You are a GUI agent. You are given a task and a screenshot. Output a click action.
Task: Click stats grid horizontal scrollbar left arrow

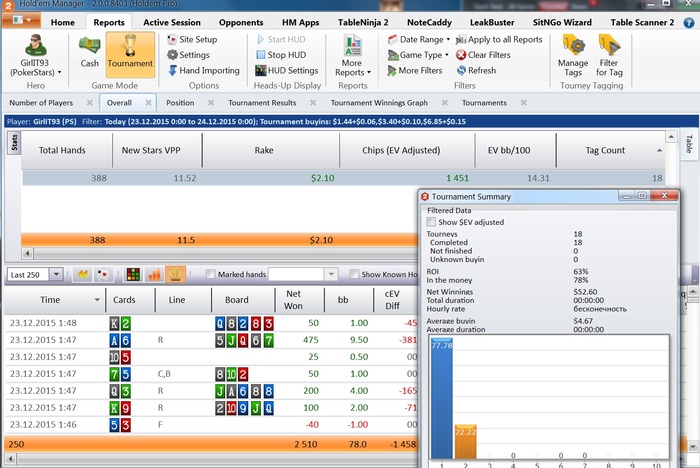pos(27,254)
